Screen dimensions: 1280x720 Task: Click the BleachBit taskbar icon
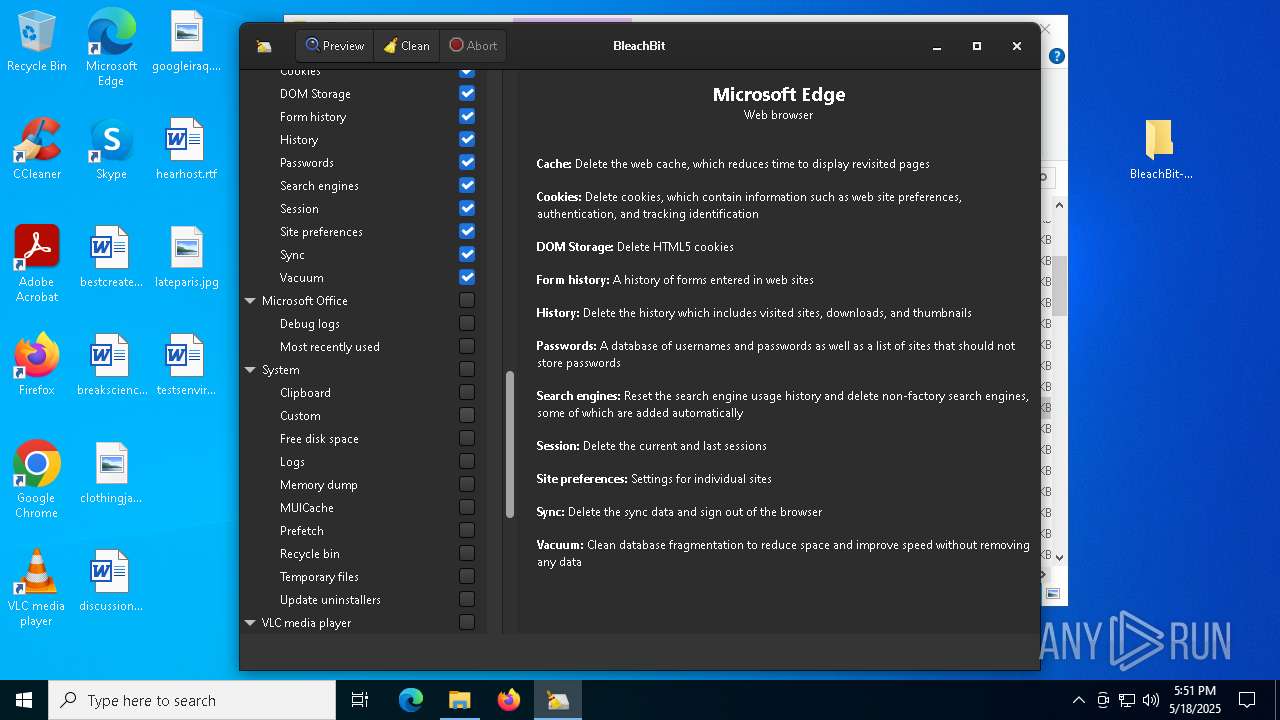click(558, 700)
